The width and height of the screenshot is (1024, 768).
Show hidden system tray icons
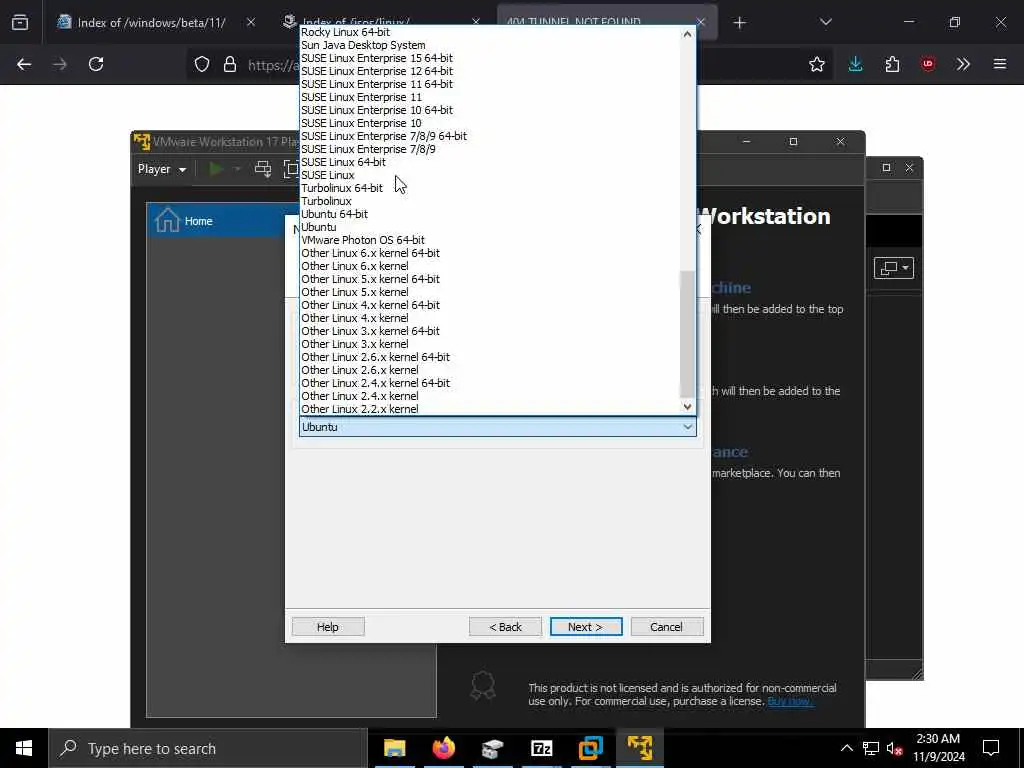846,748
